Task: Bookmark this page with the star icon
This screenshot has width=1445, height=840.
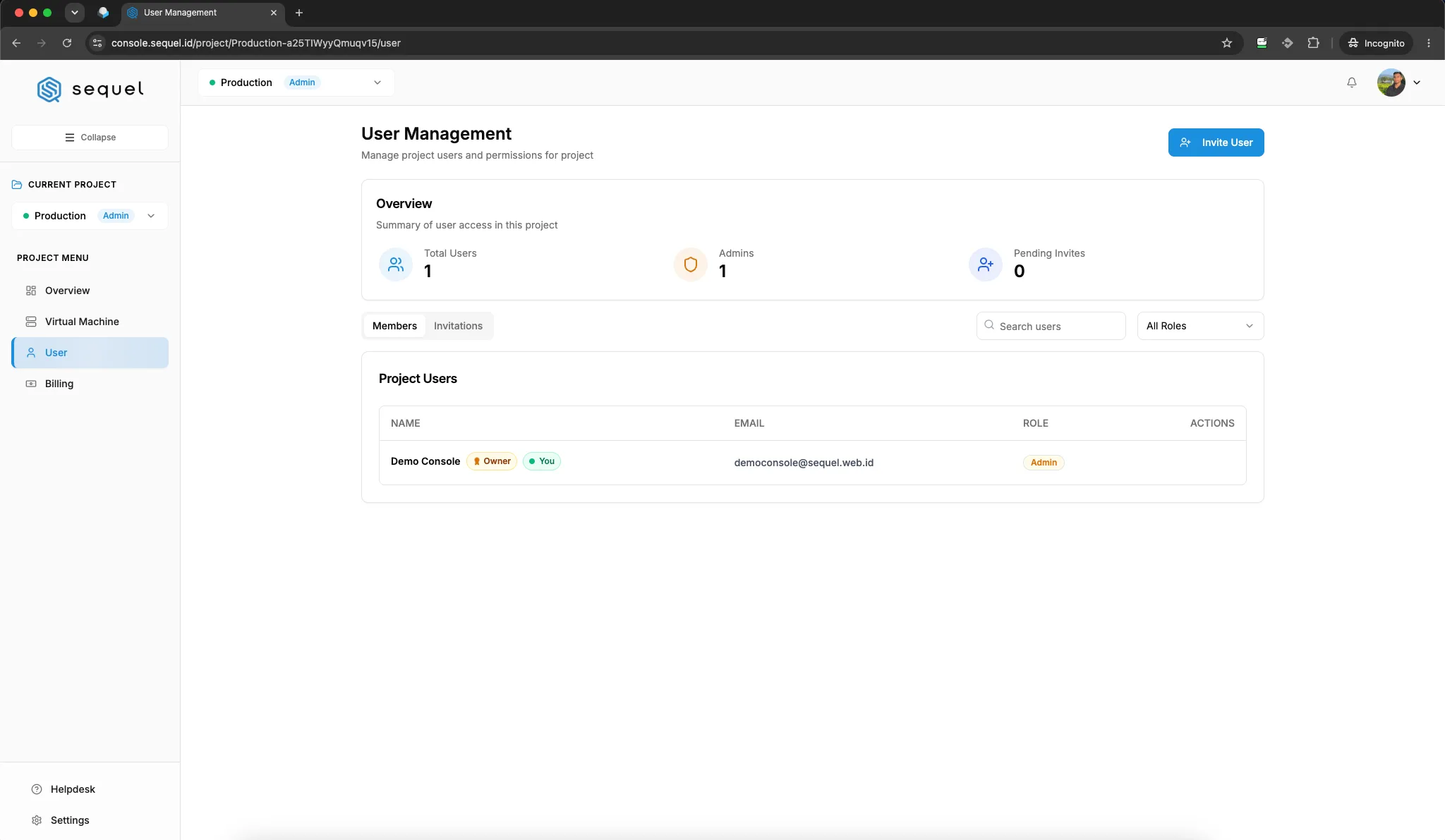Action: click(x=1227, y=43)
